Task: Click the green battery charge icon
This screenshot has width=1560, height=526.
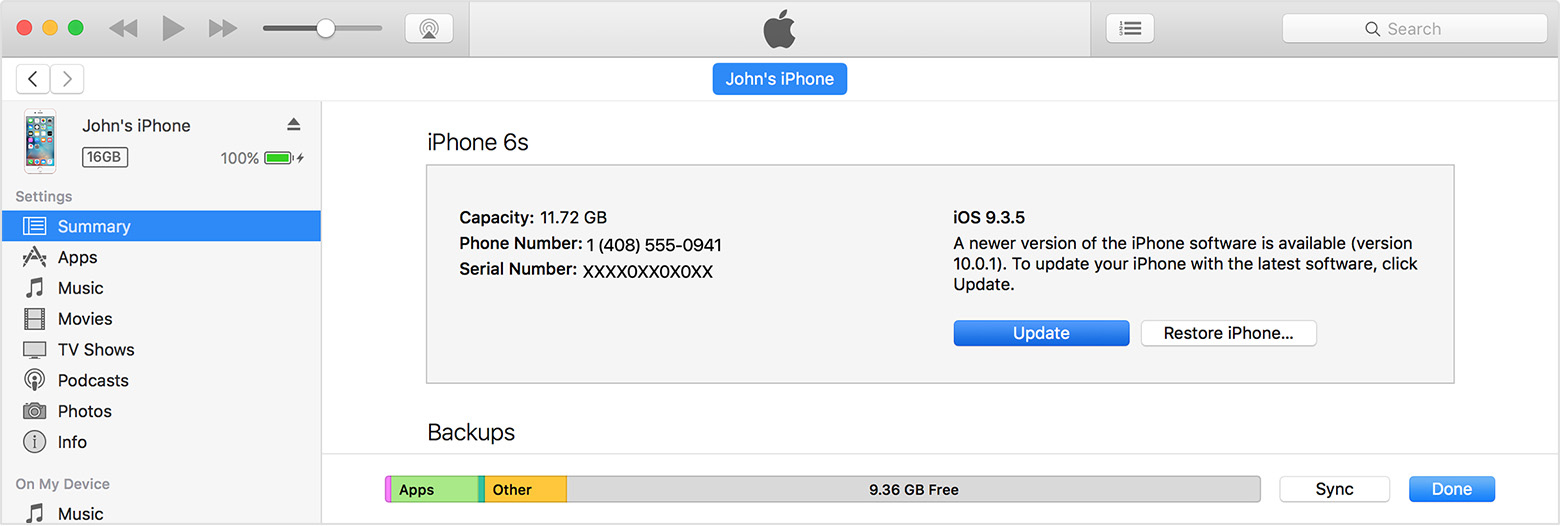Action: 279,158
